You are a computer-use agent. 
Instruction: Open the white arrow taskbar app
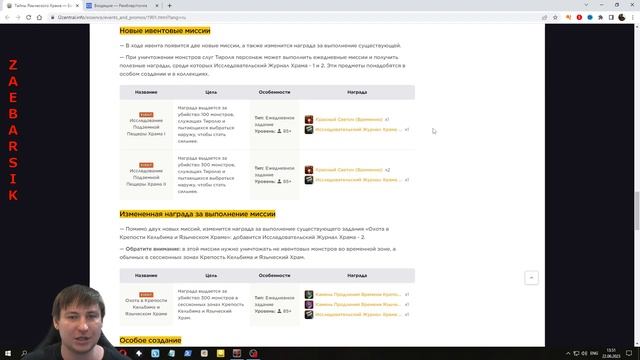(139, 353)
